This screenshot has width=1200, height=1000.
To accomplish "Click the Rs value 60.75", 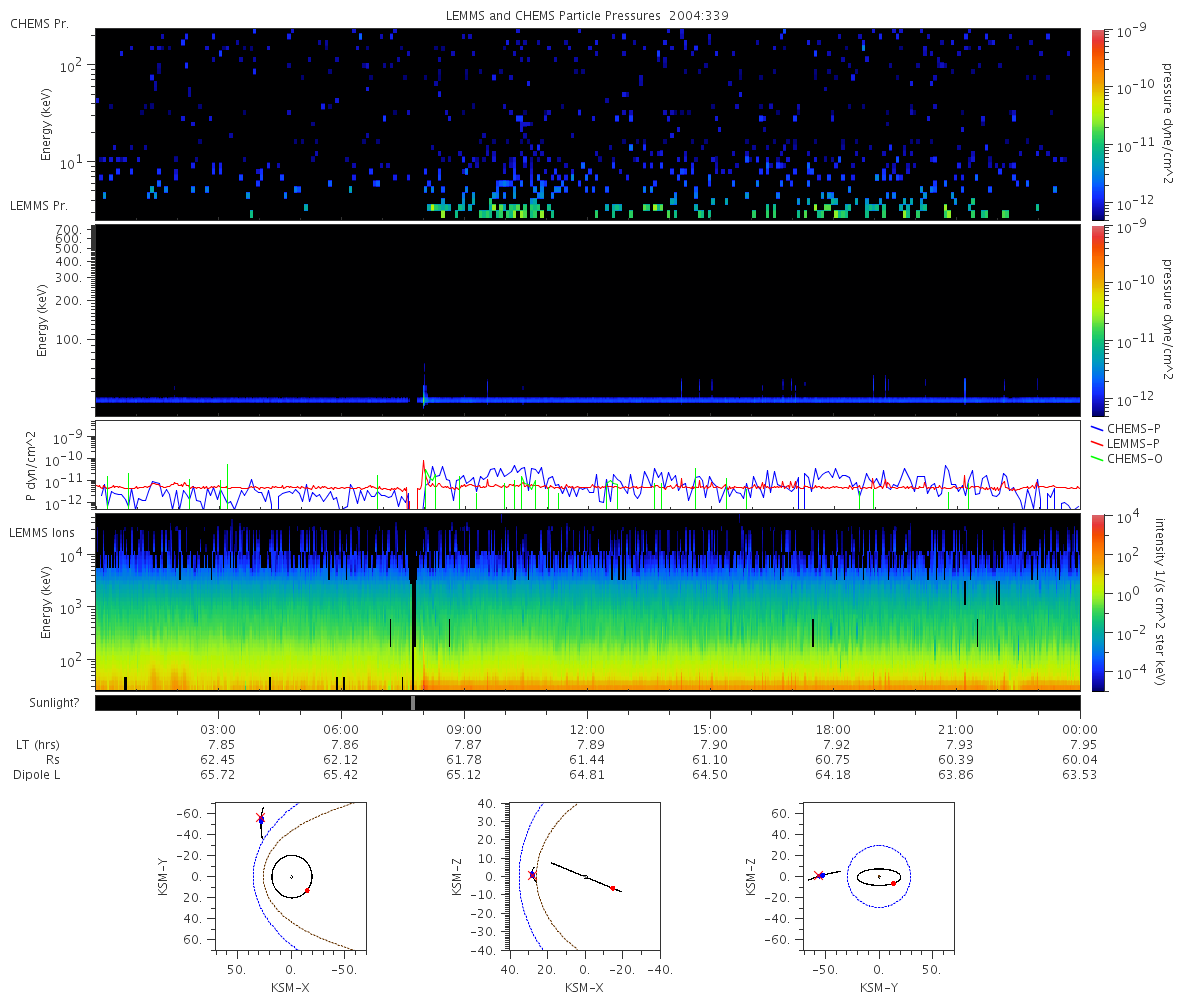I will coord(834,760).
